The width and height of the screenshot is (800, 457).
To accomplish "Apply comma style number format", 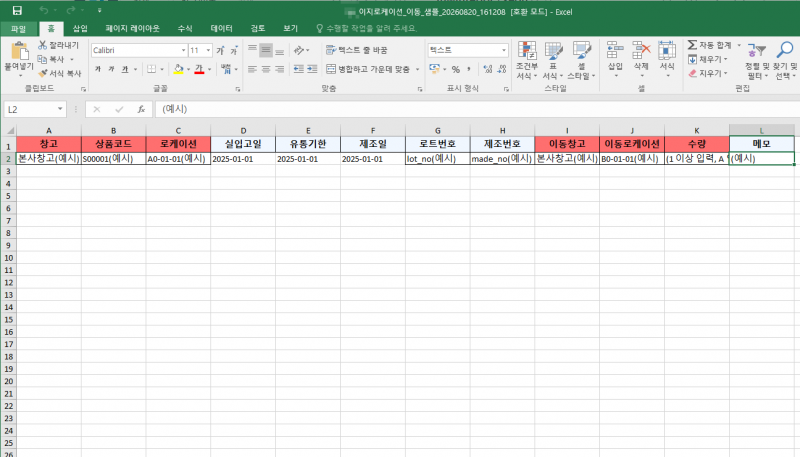I will point(469,69).
